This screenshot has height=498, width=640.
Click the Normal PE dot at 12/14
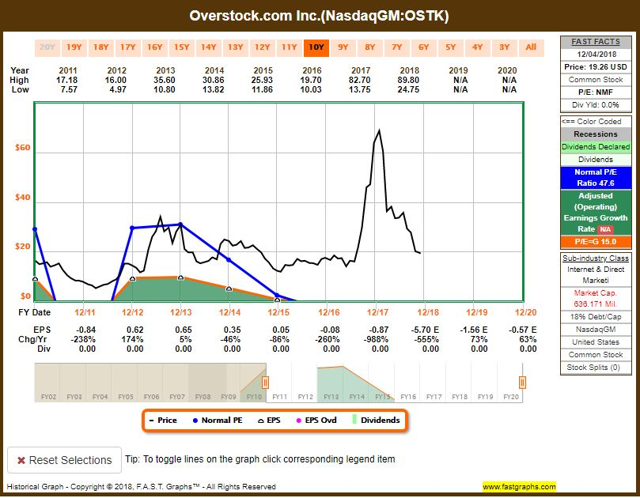pos(229,260)
